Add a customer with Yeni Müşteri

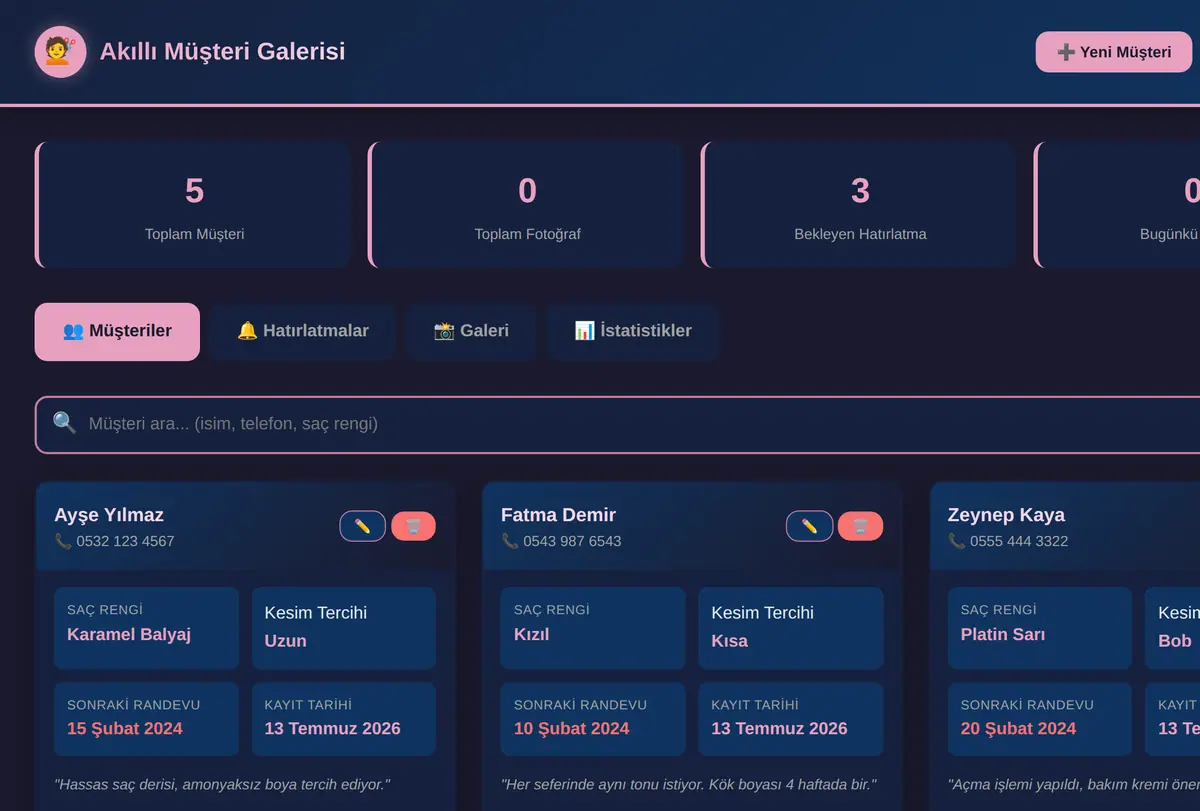click(1114, 52)
